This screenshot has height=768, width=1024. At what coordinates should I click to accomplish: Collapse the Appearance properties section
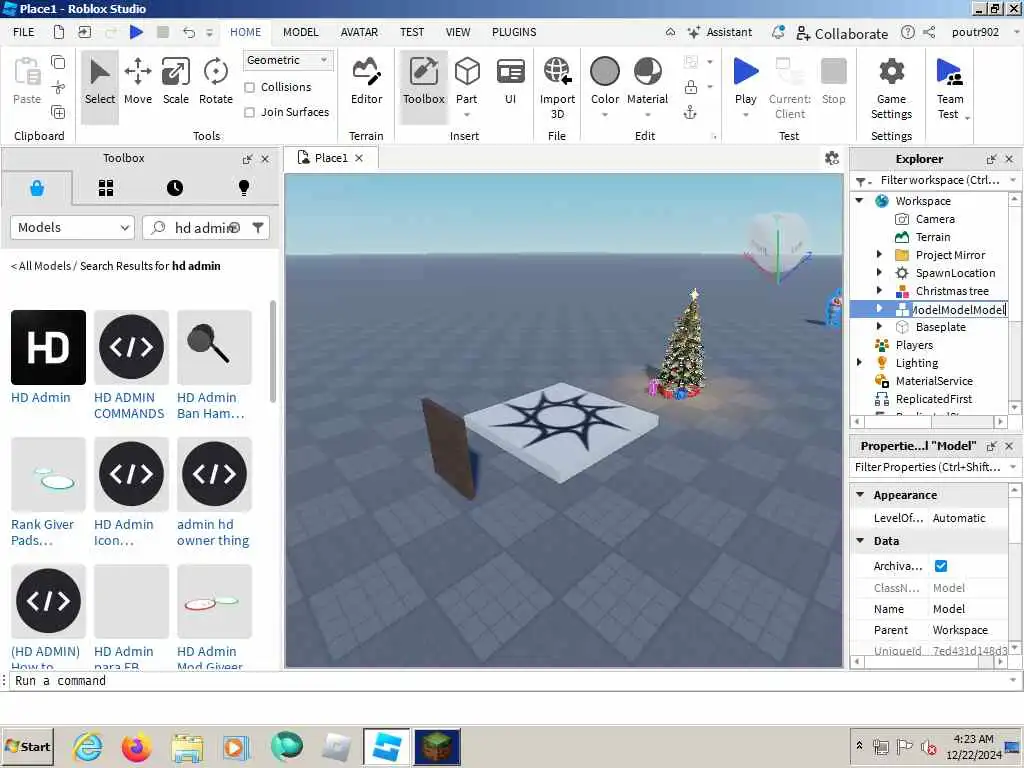tap(860, 495)
